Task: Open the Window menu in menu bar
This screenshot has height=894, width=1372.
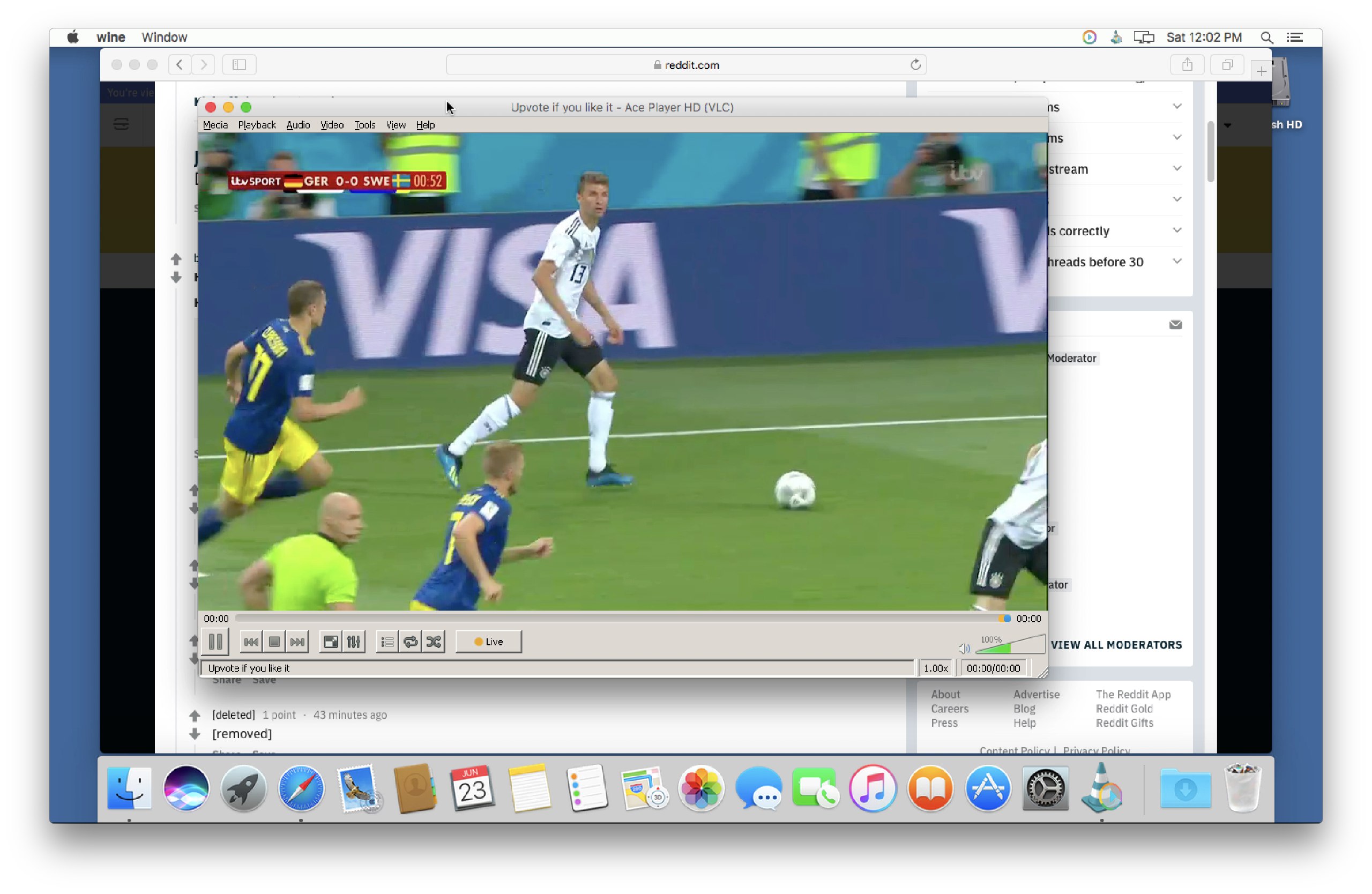Action: pos(165,37)
